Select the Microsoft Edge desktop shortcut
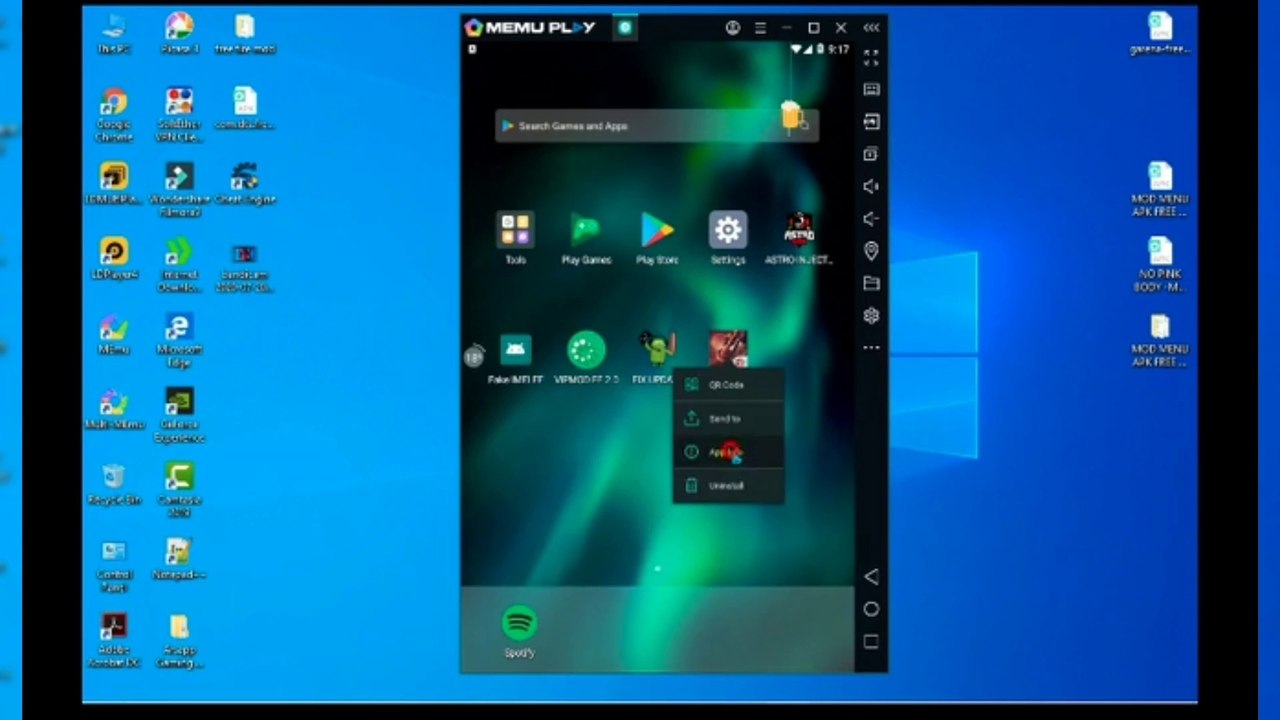Screen dimensions: 1280x720 (180, 340)
